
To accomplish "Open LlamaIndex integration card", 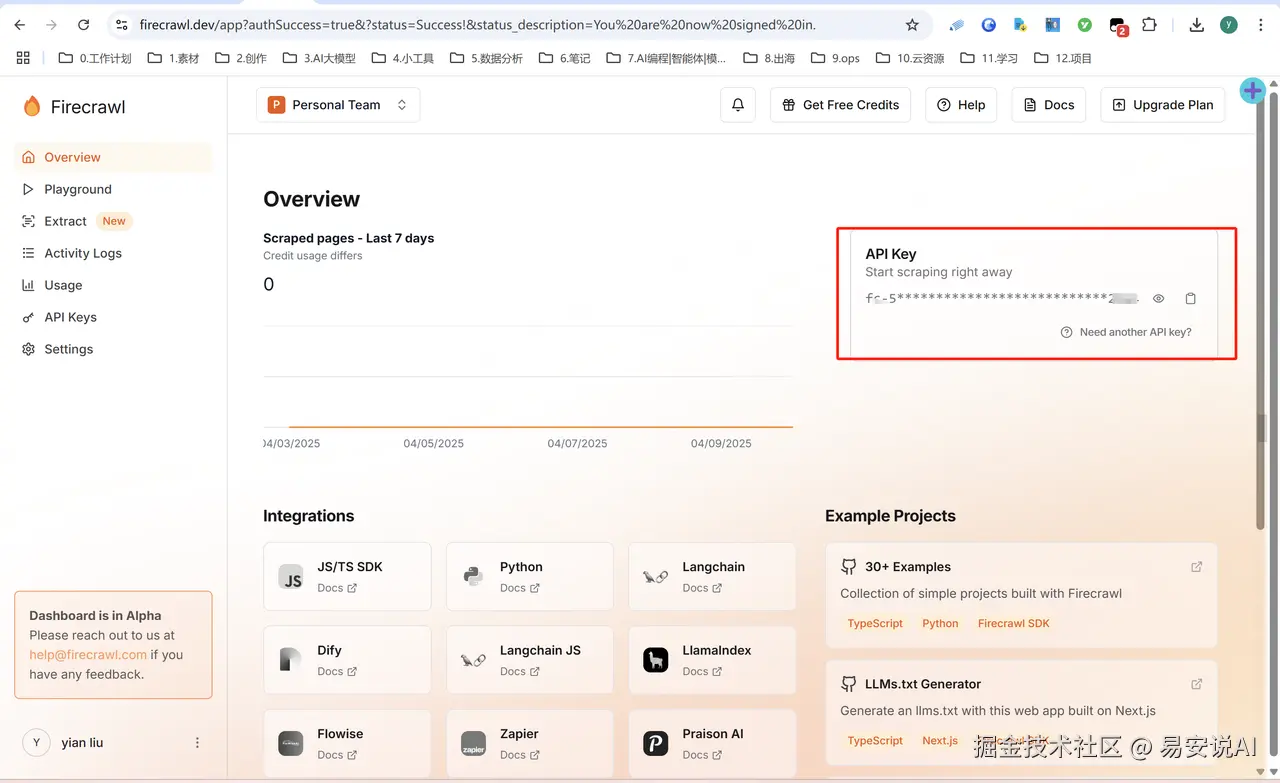I will (712, 660).
